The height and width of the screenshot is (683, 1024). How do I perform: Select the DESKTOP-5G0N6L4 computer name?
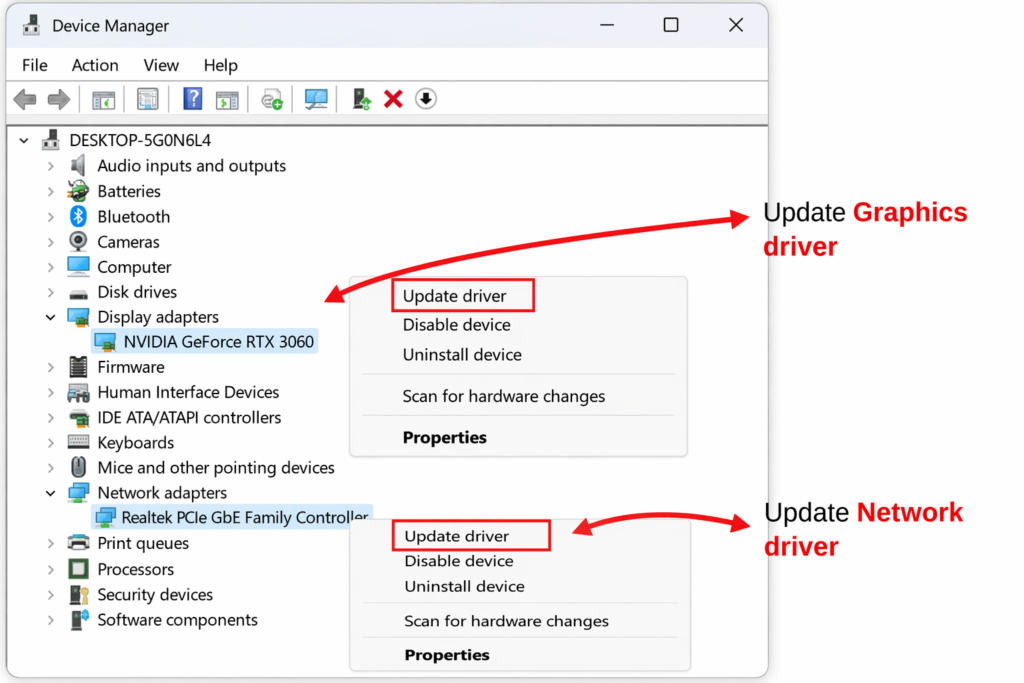point(140,140)
